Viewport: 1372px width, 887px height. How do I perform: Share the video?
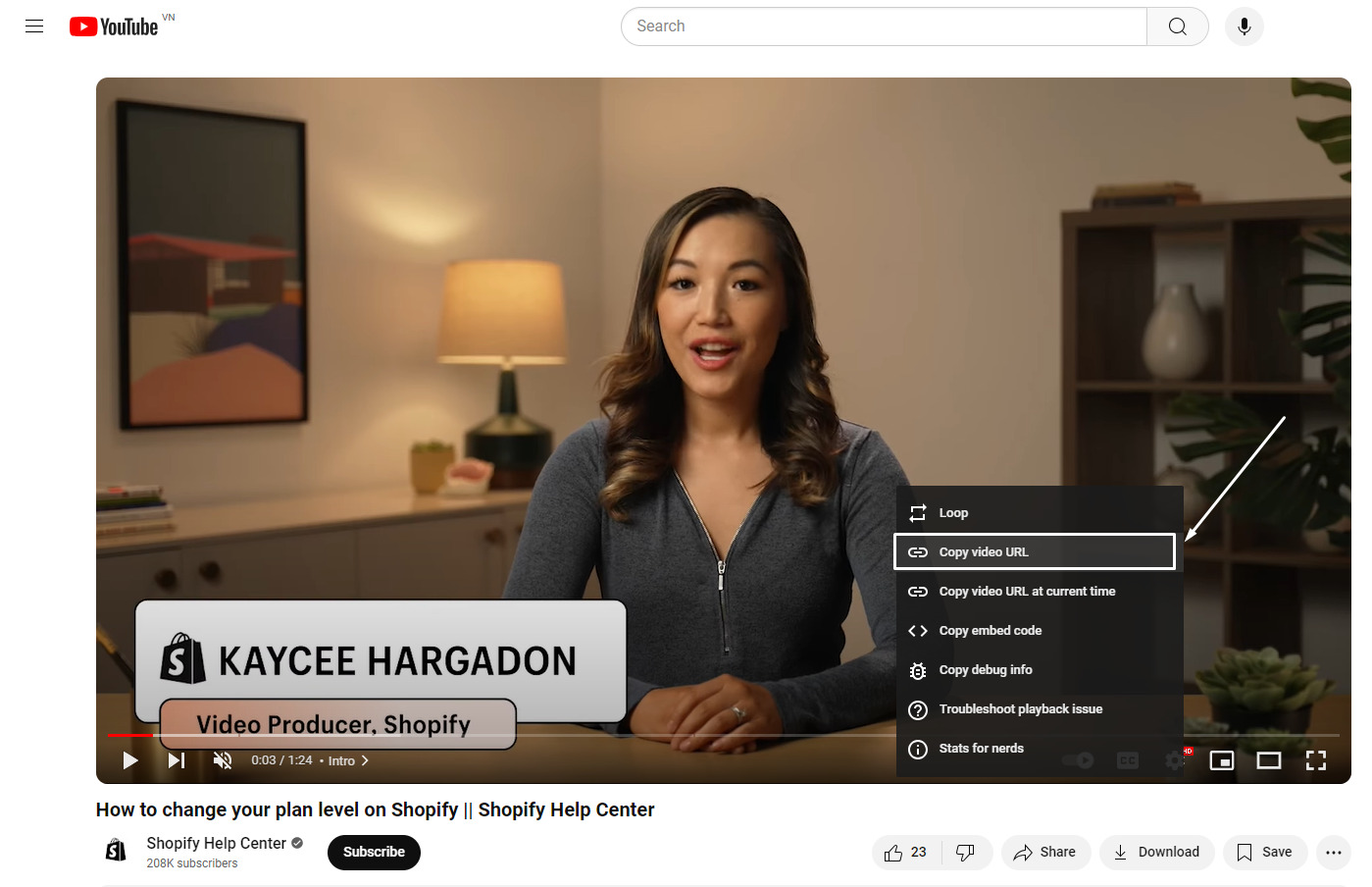[1045, 853]
